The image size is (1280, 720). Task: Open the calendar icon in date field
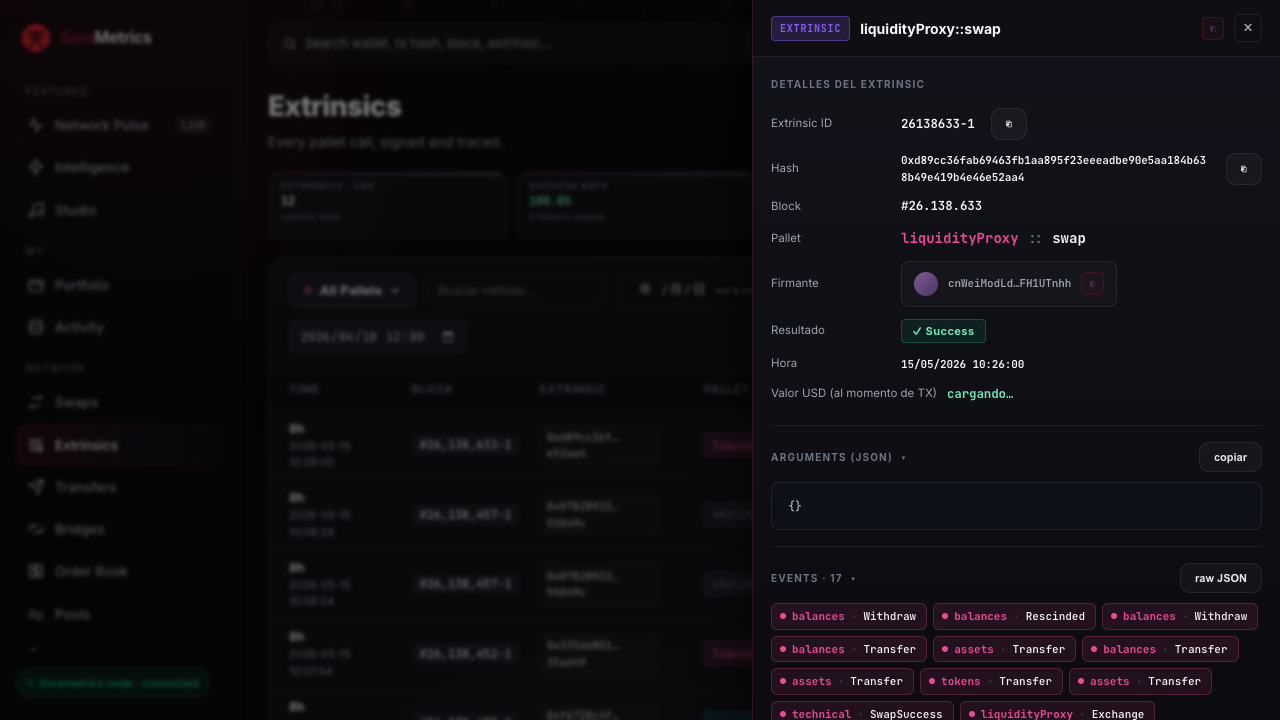[447, 337]
